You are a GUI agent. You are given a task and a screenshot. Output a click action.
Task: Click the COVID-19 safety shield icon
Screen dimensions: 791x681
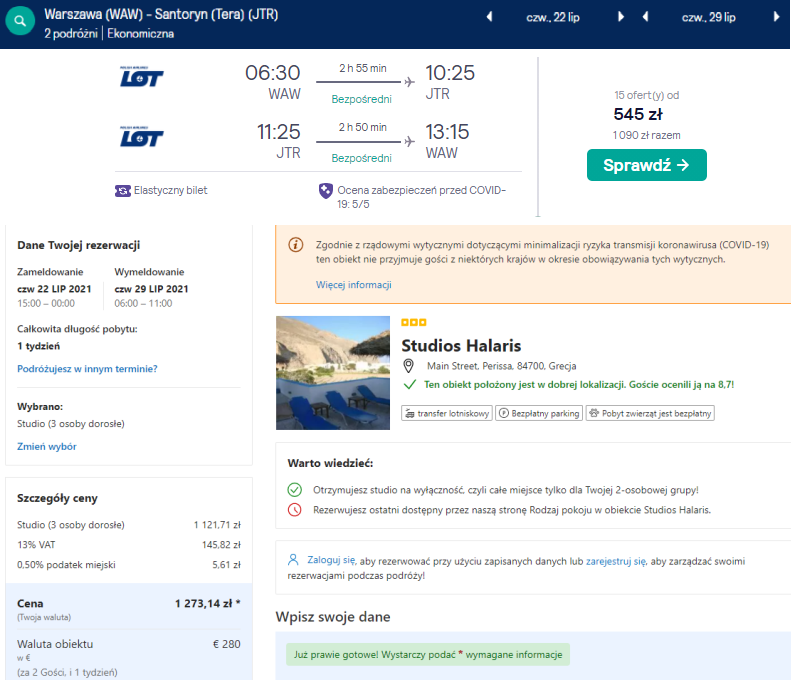pyautogui.click(x=325, y=191)
